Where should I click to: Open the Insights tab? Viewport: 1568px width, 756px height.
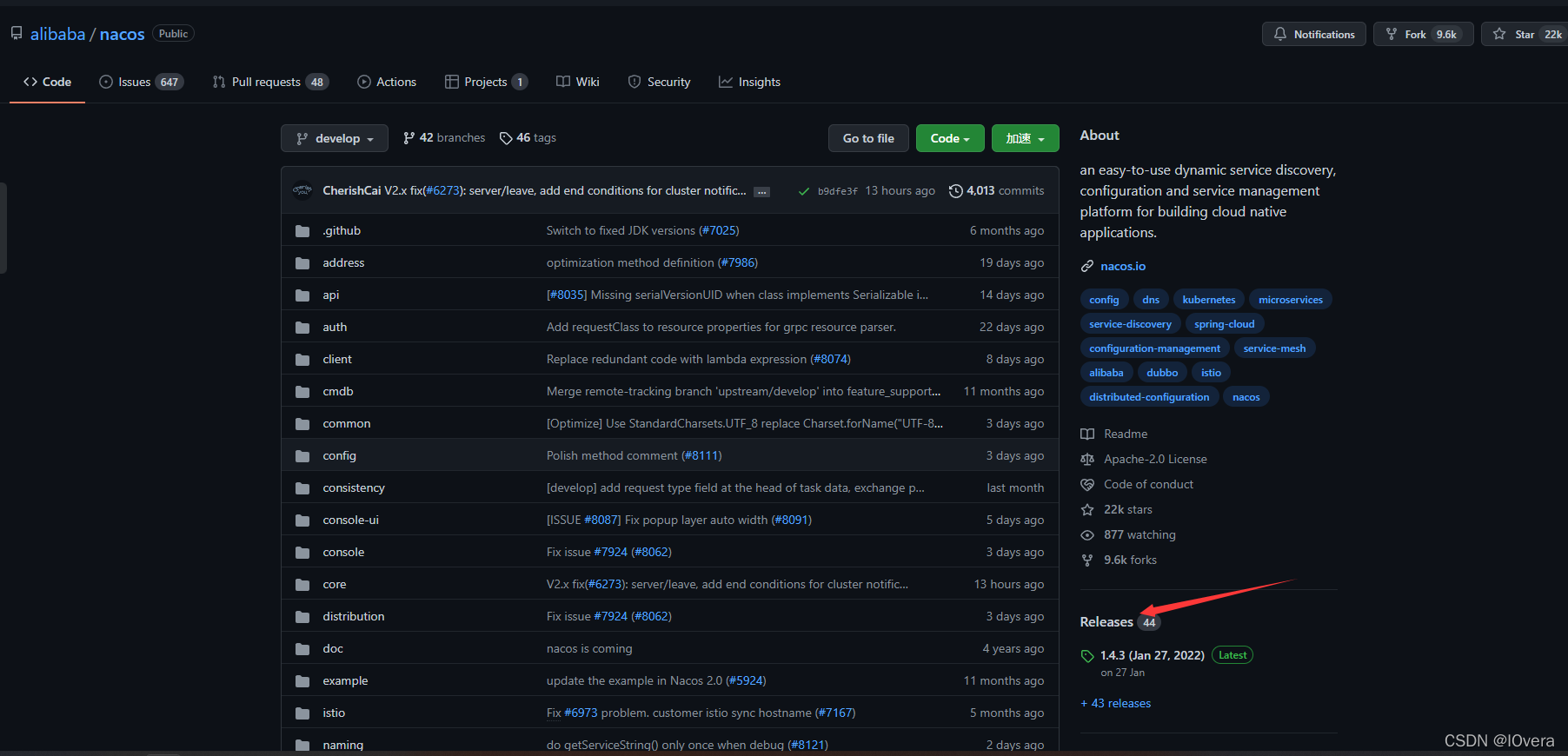(749, 82)
